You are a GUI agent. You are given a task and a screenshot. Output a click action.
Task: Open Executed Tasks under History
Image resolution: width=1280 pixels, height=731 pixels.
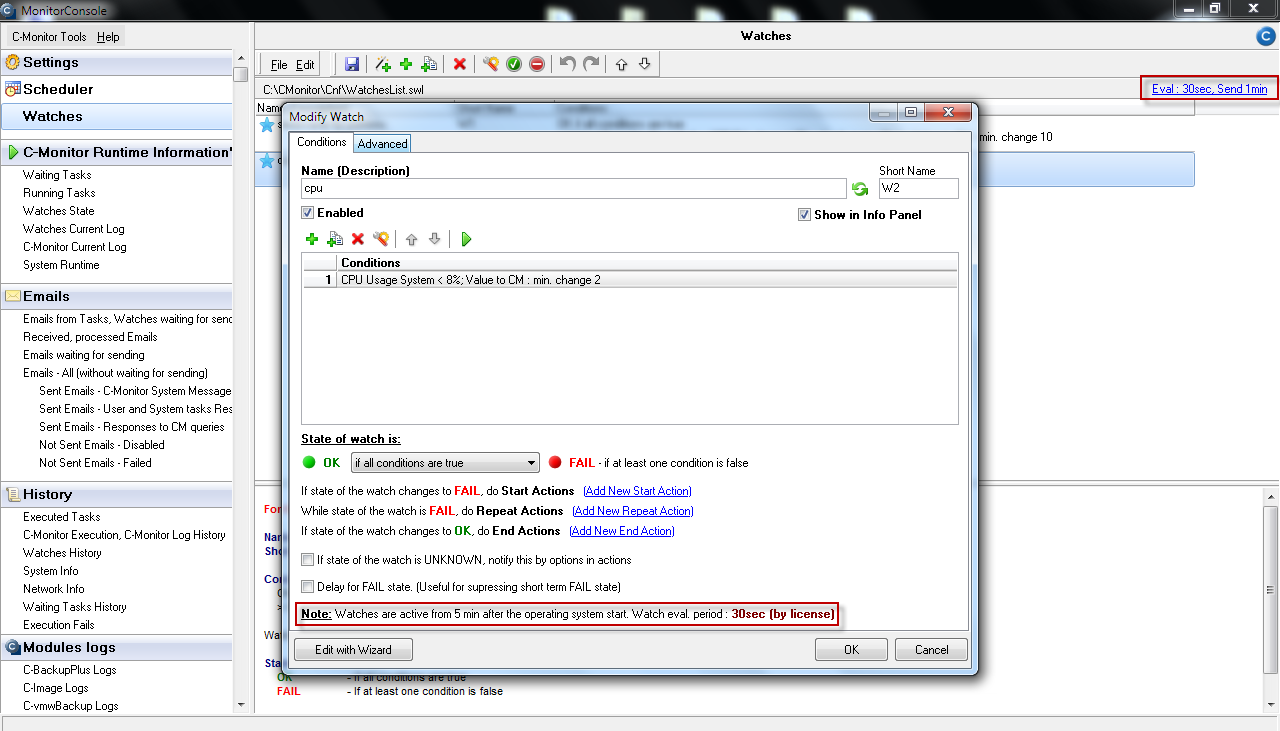click(x=61, y=517)
